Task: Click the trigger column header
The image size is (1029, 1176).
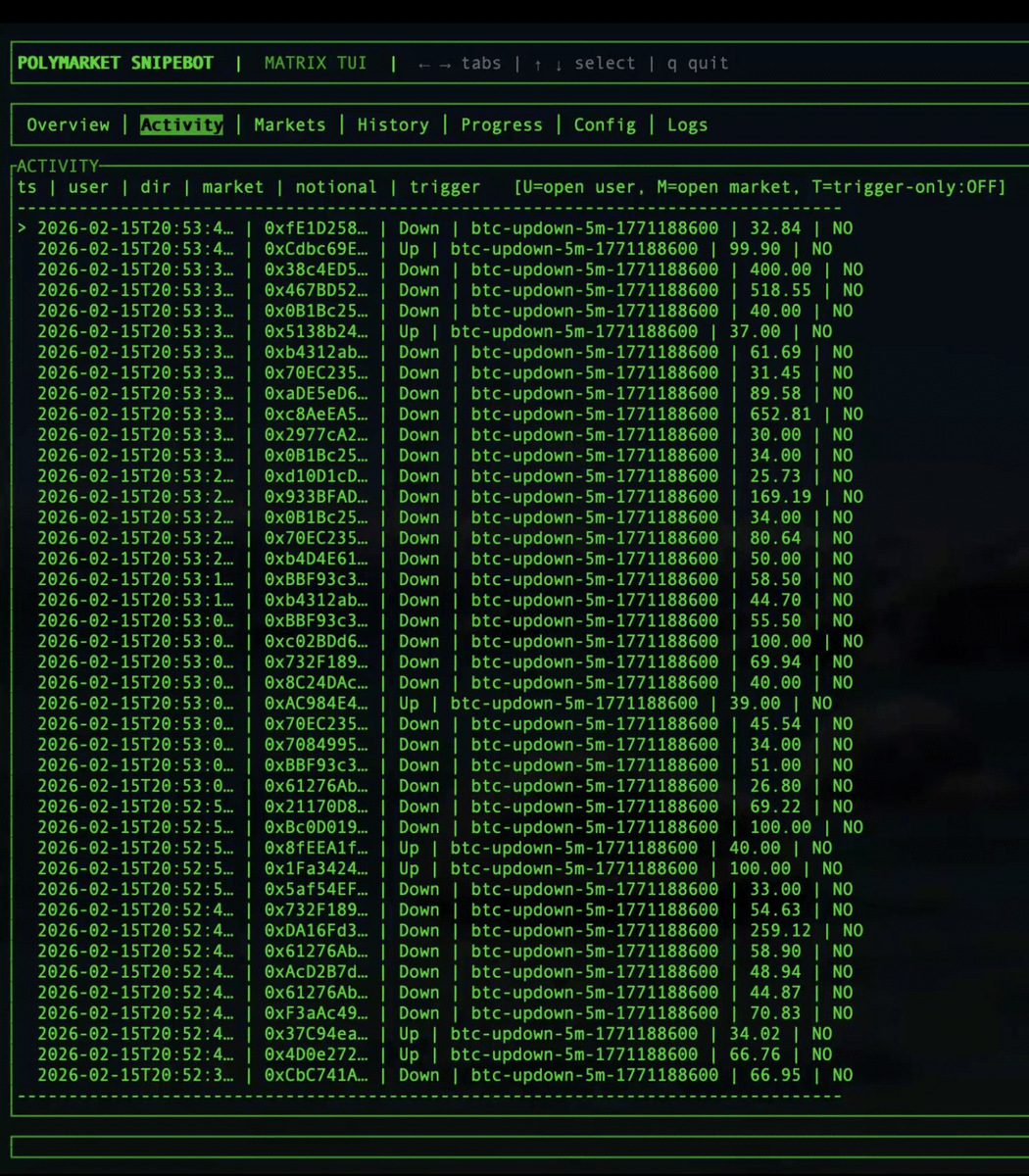Action: click(x=445, y=186)
